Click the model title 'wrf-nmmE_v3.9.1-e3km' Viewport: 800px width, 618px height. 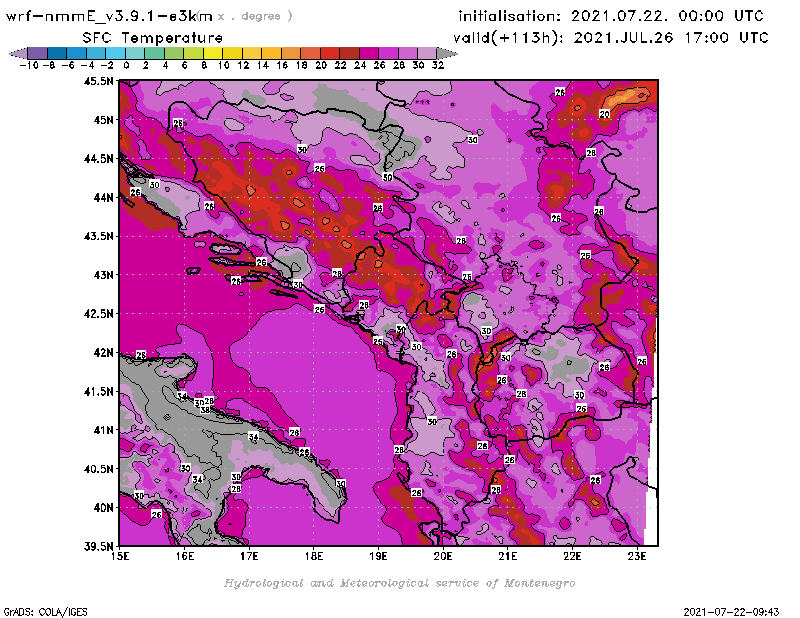109,16
